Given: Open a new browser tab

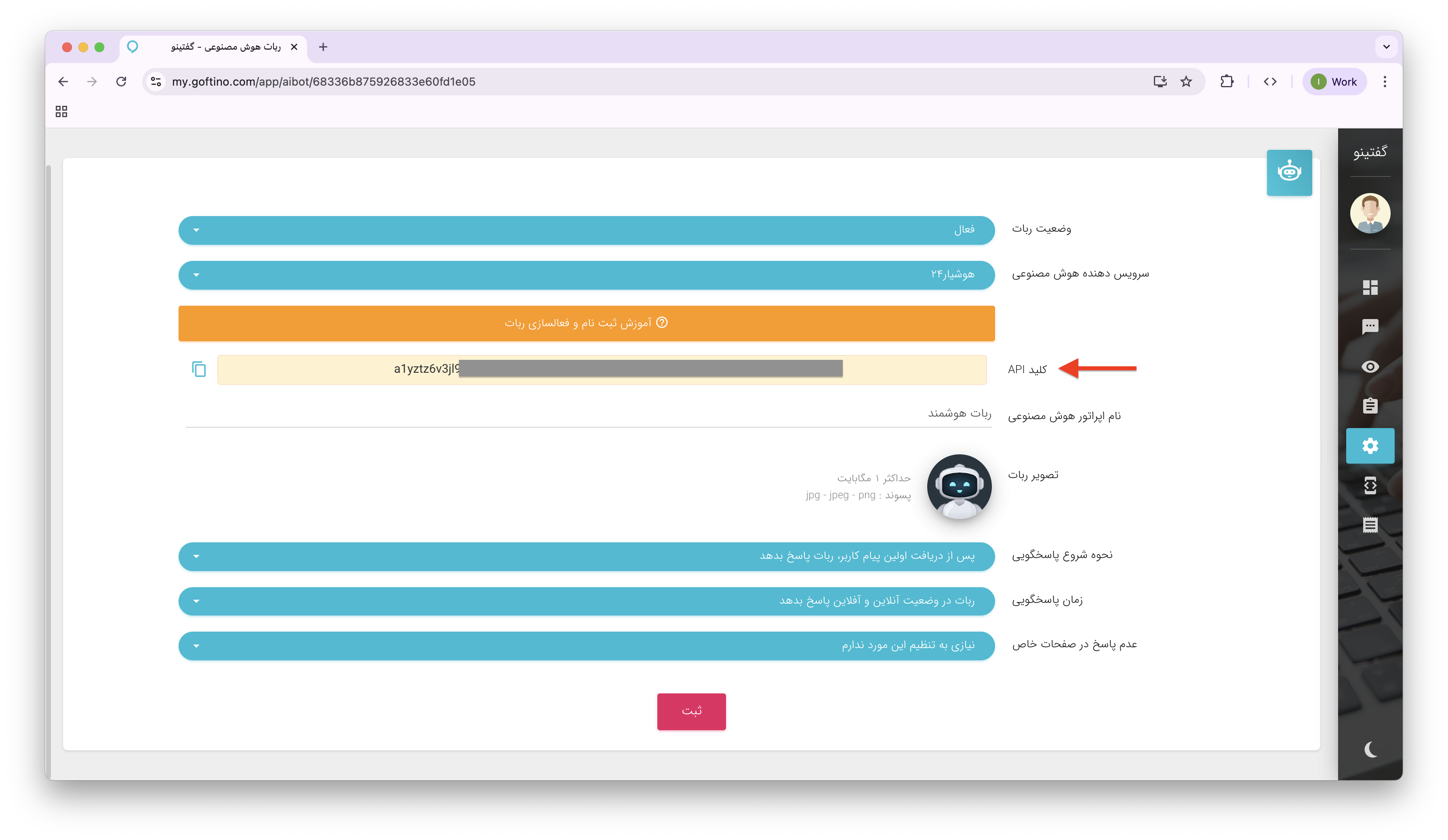Looking at the screenshot, I should coord(323,47).
